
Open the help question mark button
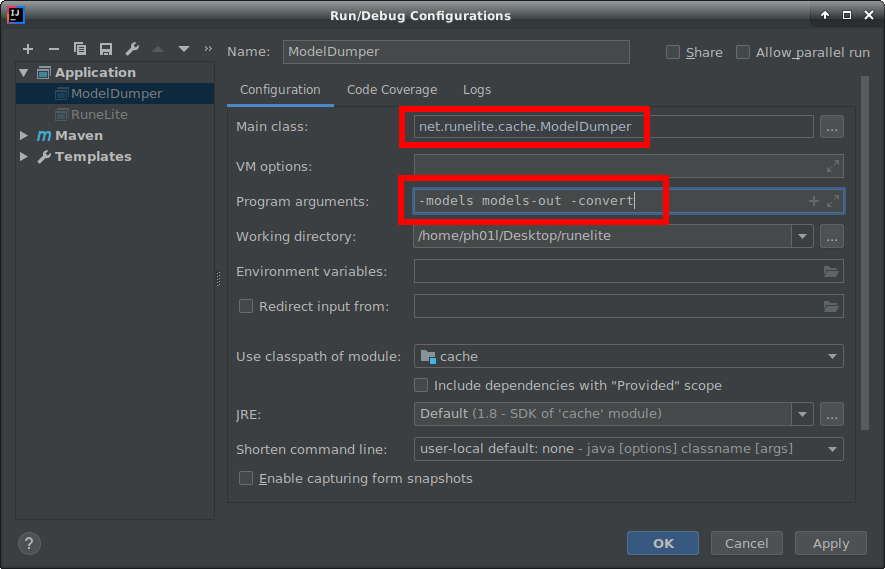point(29,543)
